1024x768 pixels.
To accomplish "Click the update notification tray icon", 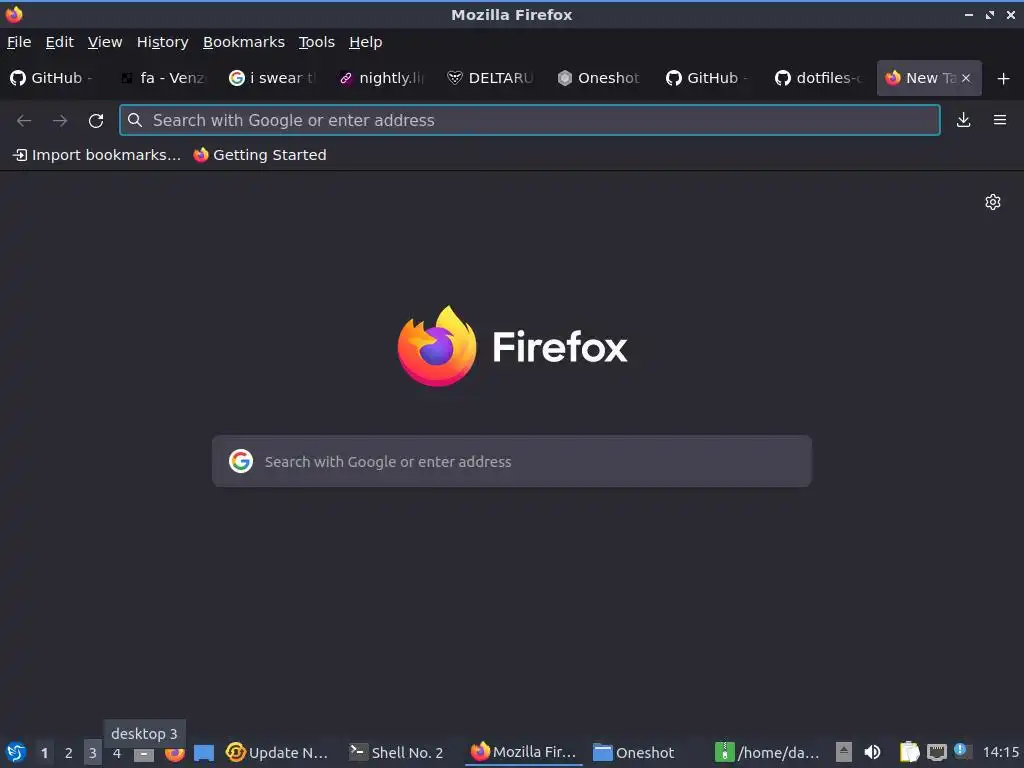I will tap(961, 751).
